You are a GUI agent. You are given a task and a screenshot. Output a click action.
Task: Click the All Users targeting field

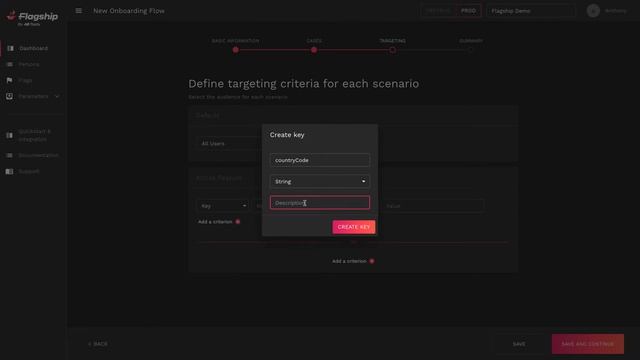click(229, 144)
